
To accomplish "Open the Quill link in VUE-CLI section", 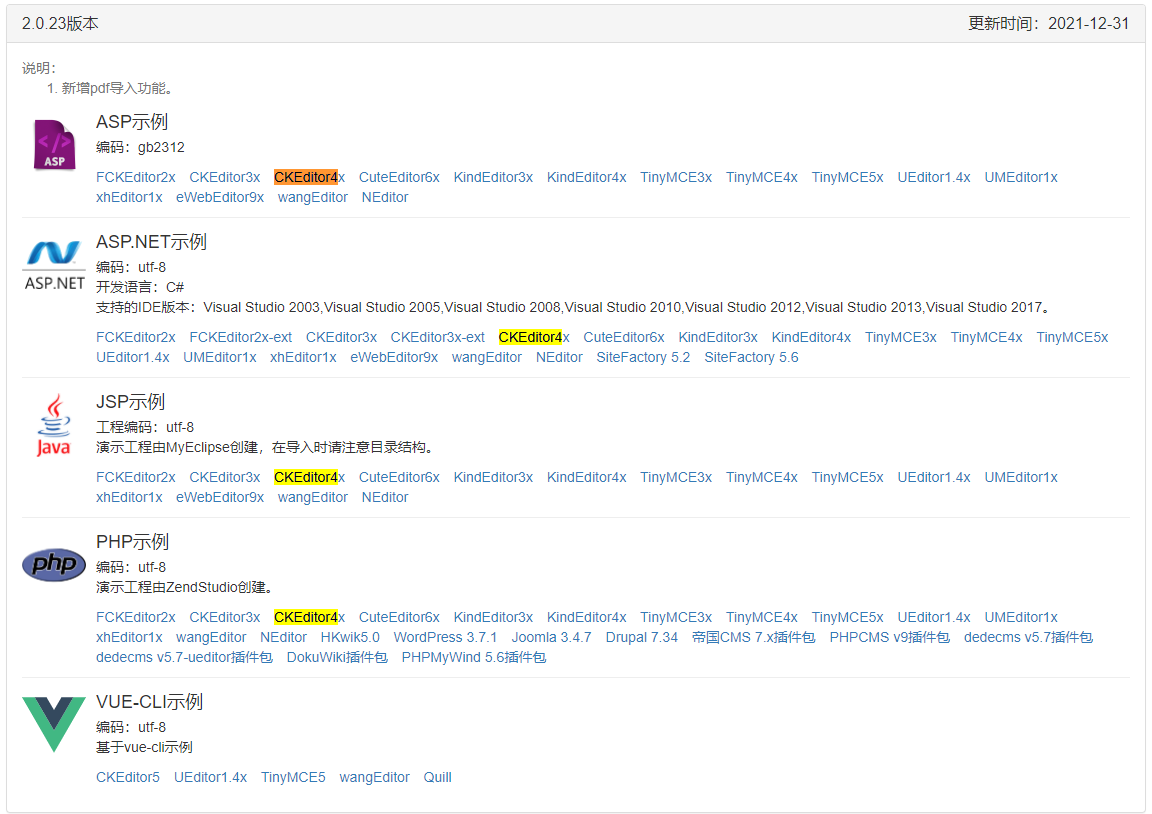I will tap(437, 777).
